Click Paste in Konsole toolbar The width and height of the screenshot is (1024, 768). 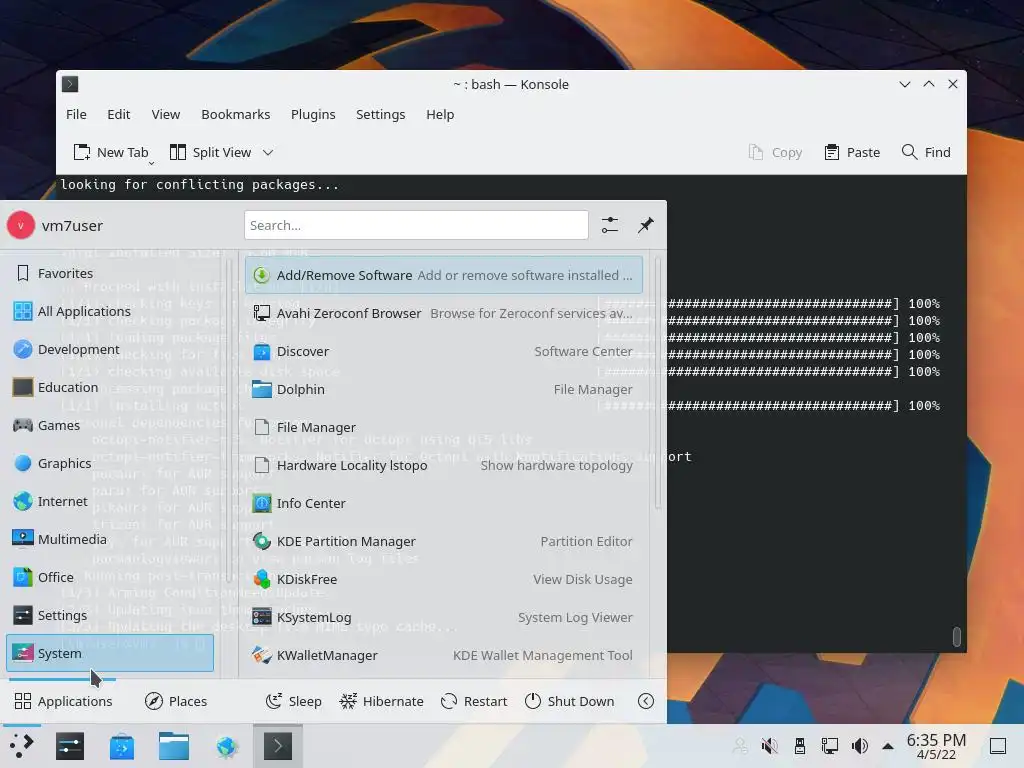[x=852, y=152]
